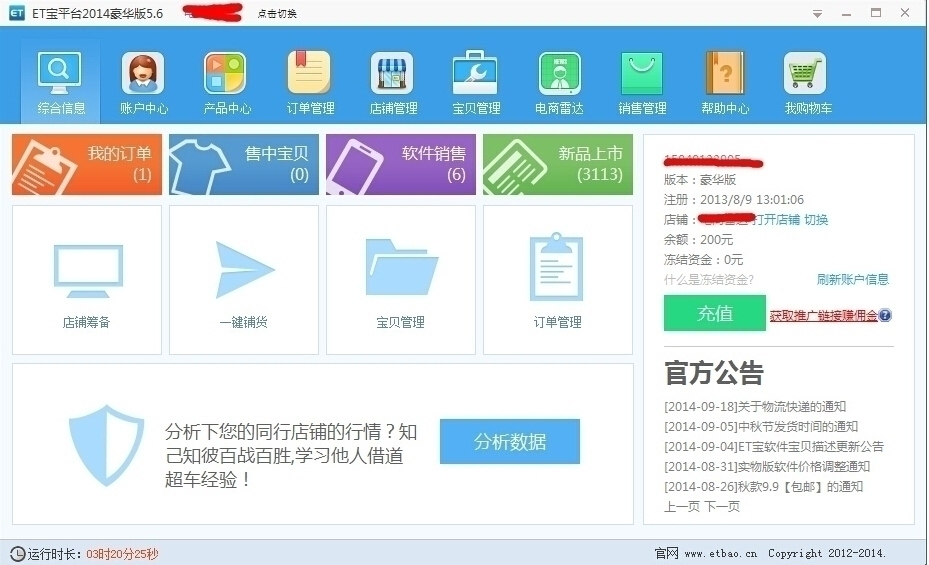Click 什么是冻结资金? link

pos(709,280)
